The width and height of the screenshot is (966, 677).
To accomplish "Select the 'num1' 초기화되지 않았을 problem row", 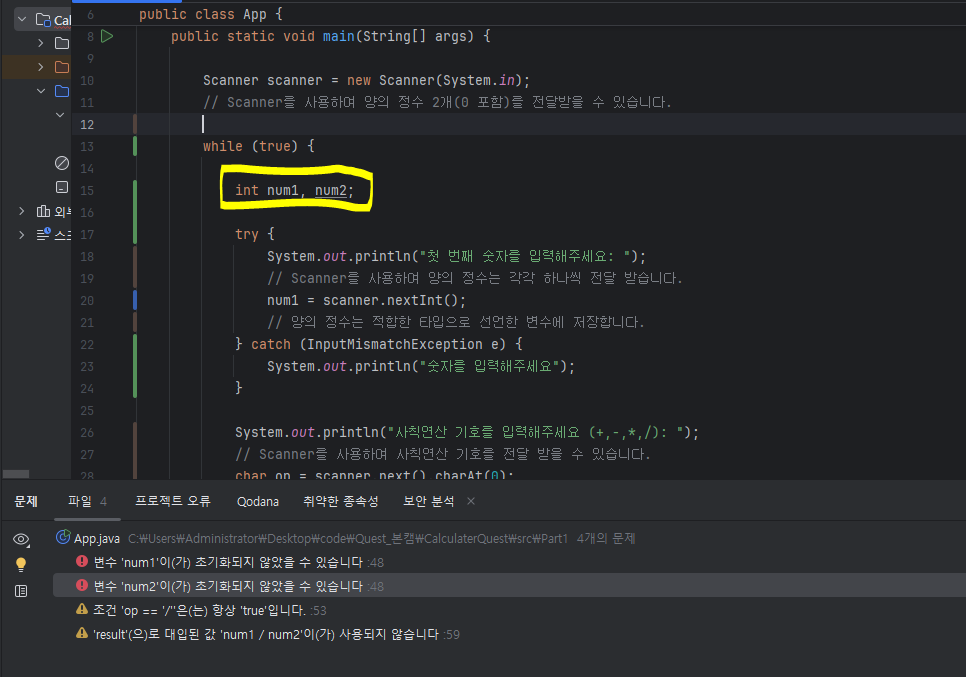I will (x=509, y=562).
